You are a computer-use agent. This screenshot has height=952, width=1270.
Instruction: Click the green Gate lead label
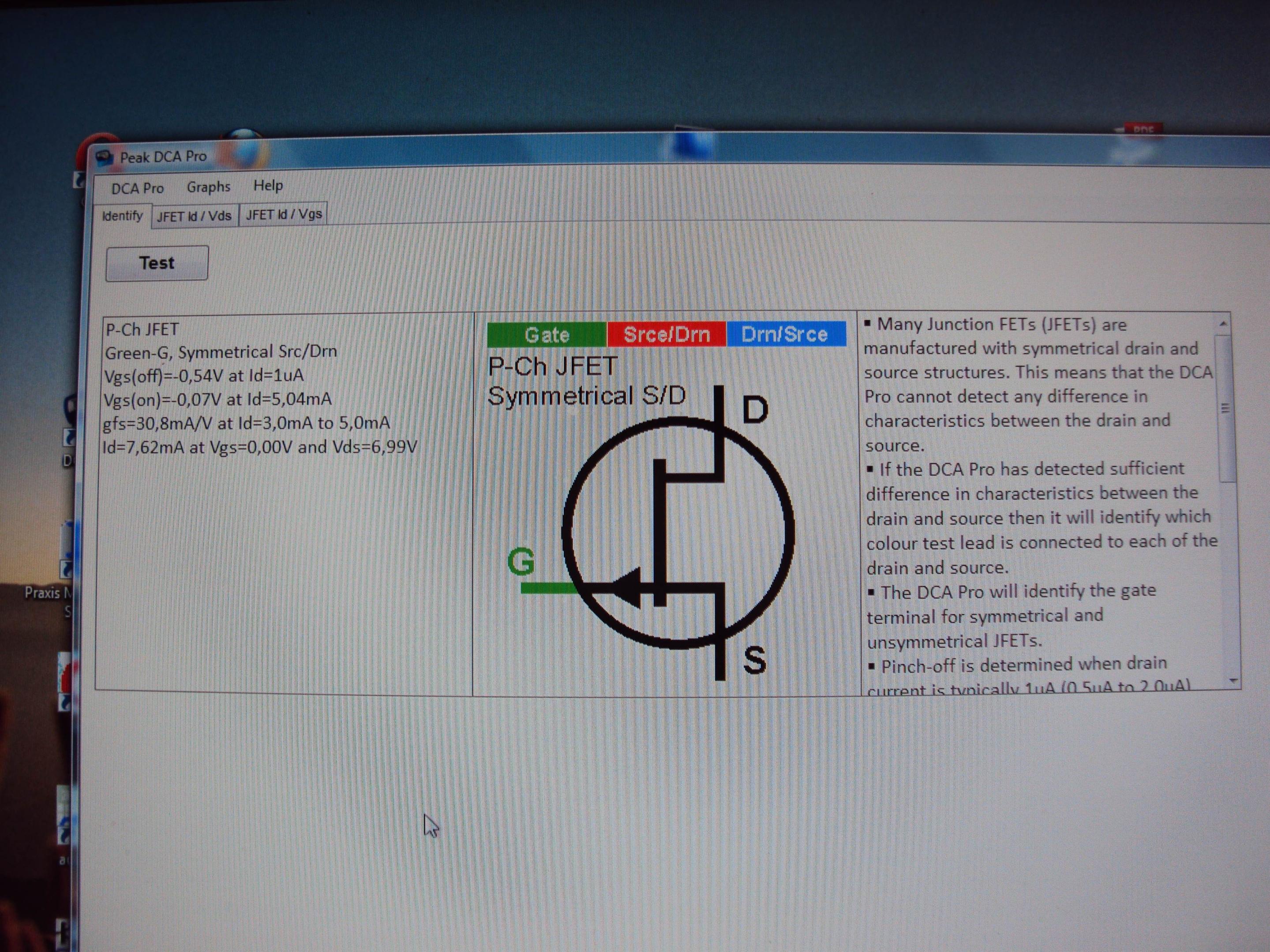click(x=547, y=335)
